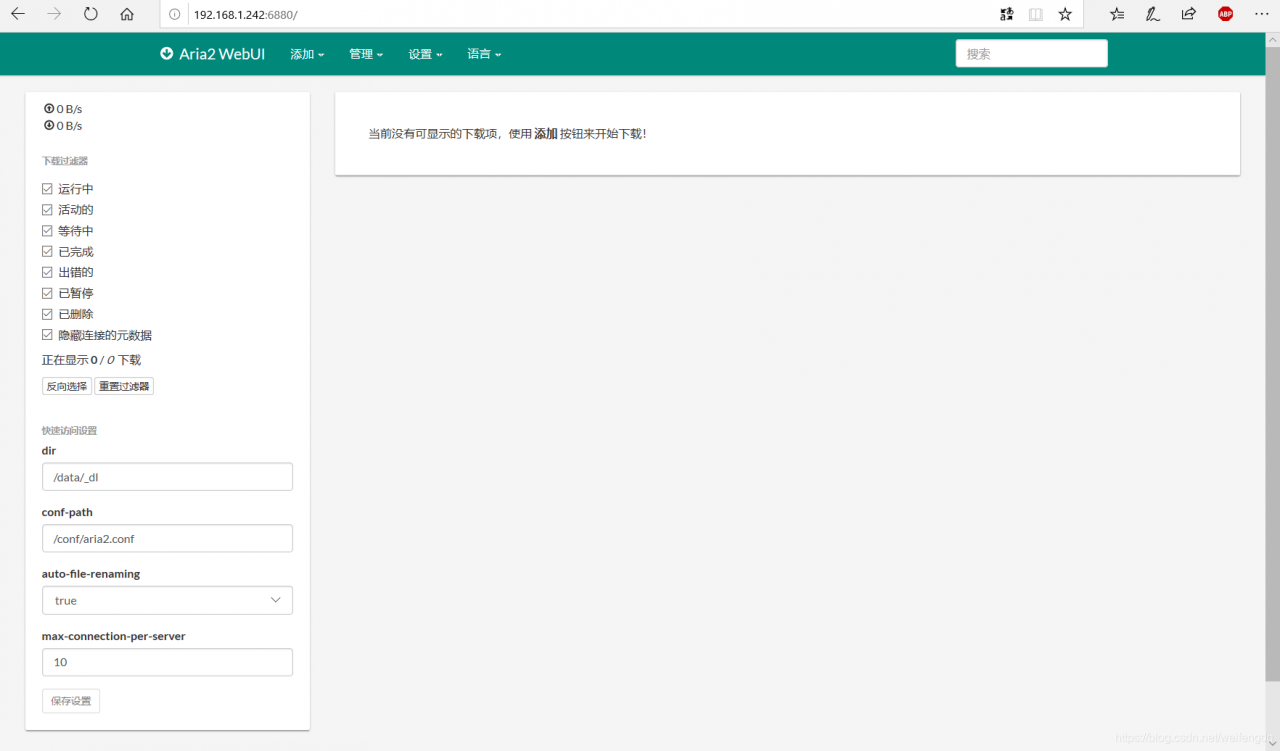The width and height of the screenshot is (1280, 751).
Task: Click the browser share icon
Action: click(1188, 15)
